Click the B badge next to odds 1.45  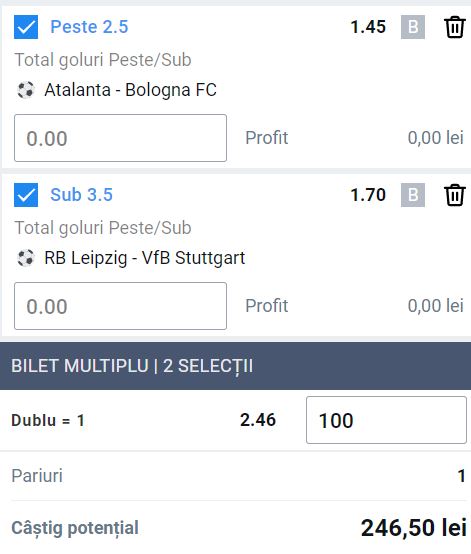413,27
